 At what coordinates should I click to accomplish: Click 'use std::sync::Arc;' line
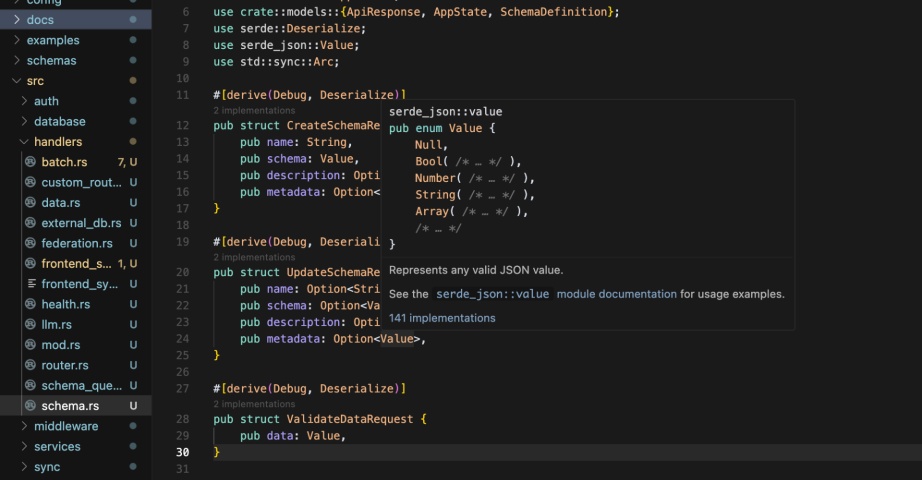click(276, 62)
